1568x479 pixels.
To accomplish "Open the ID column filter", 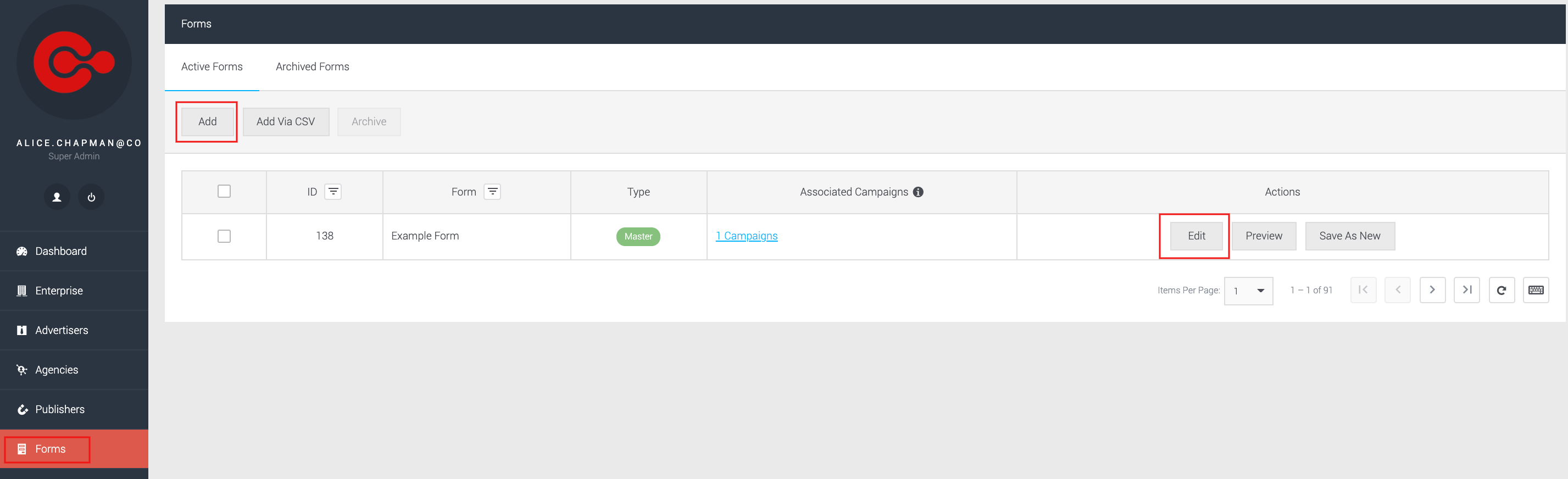I will click(333, 192).
